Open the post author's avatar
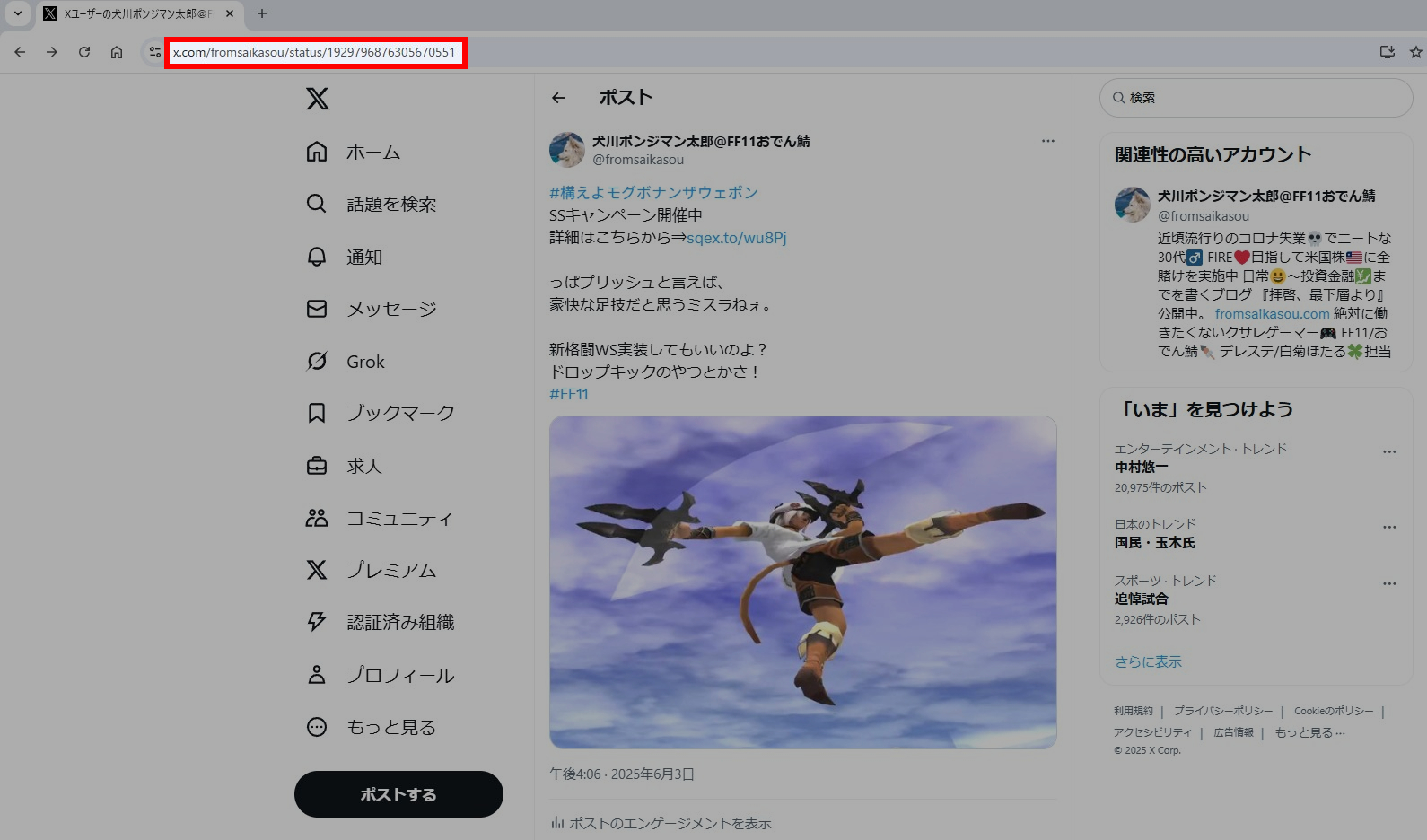The height and width of the screenshot is (840, 1427). pyautogui.click(x=567, y=150)
